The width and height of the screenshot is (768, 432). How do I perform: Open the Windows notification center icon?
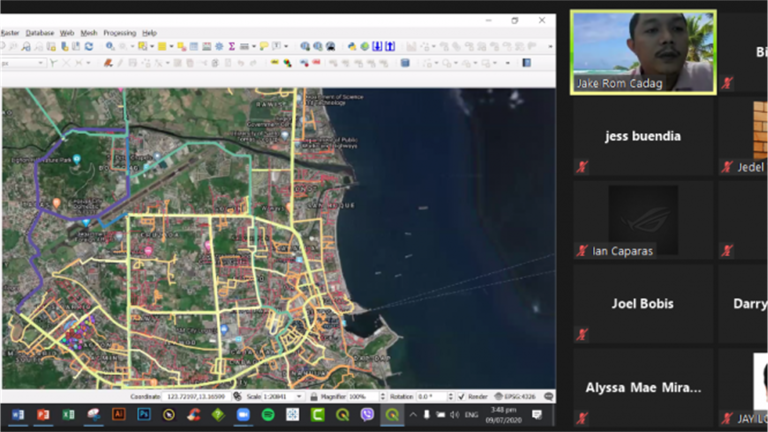[x=537, y=415]
